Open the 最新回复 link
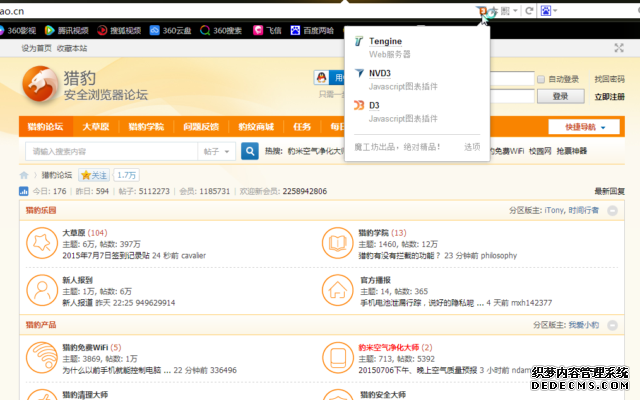 (x=609, y=191)
